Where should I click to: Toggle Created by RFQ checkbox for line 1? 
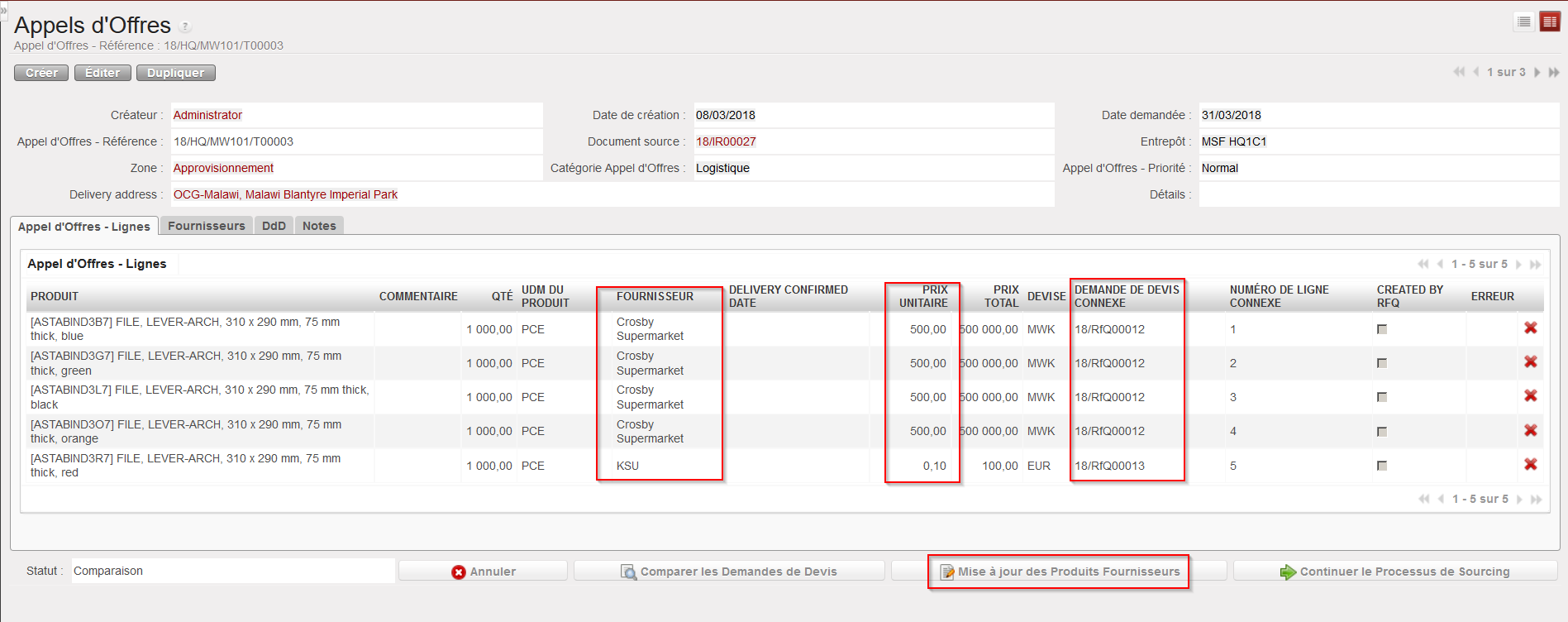pyautogui.click(x=1382, y=329)
